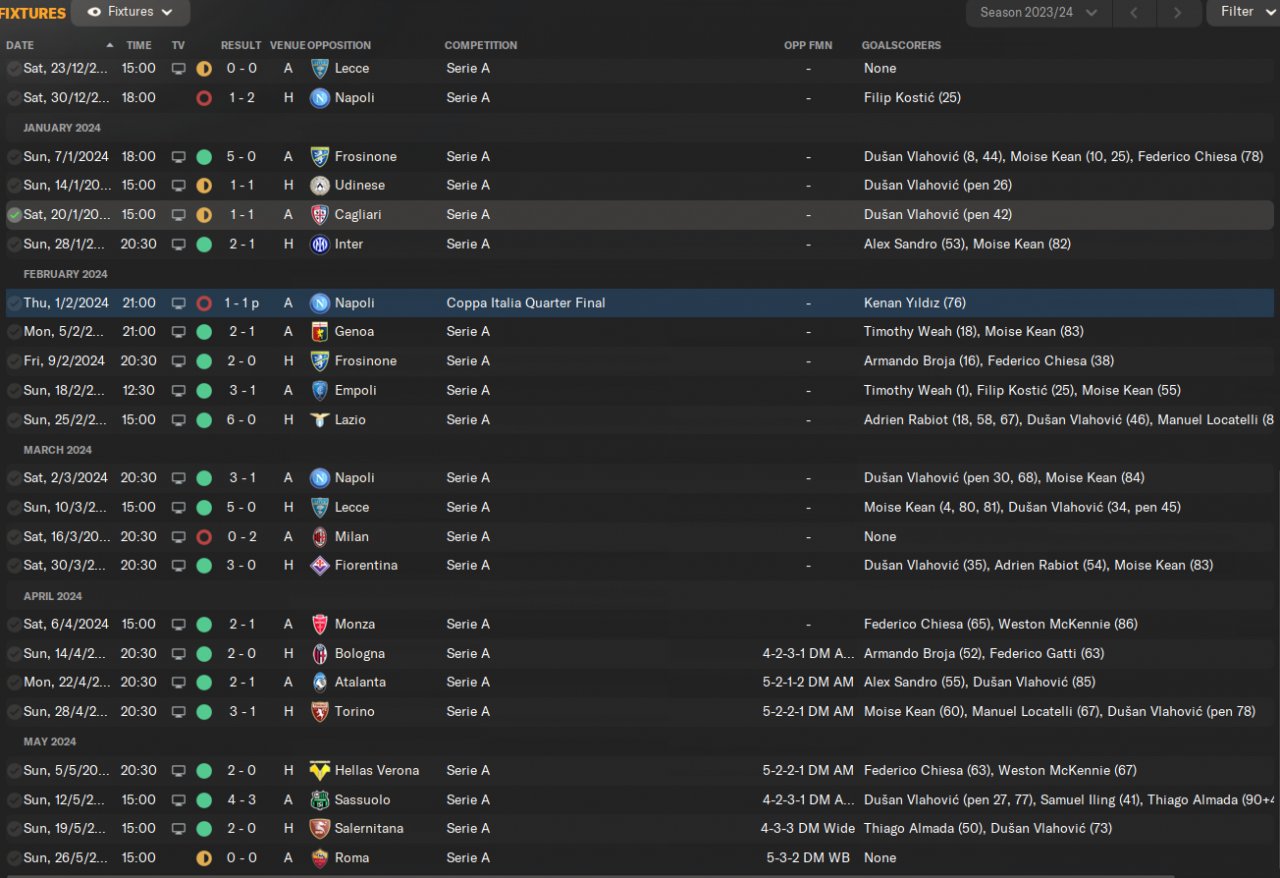Tick the Torino fixture selection circle
This screenshot has width=1280, height=878.
(x=14, y=712)
